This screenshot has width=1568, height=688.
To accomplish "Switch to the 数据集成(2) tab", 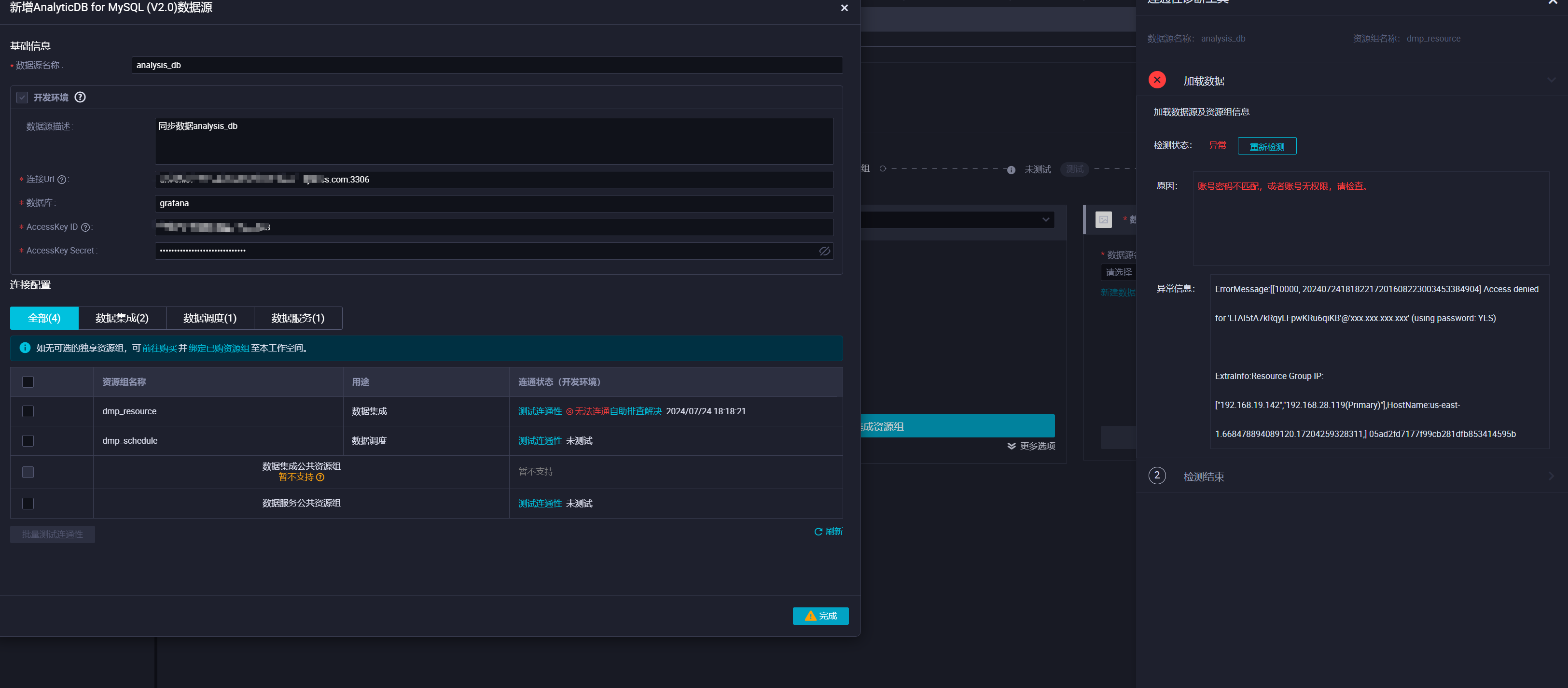I will tap(123, 318).
